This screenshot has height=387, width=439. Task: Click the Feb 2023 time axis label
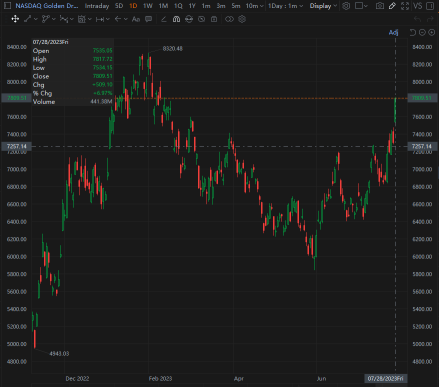[x=160, y=379]
